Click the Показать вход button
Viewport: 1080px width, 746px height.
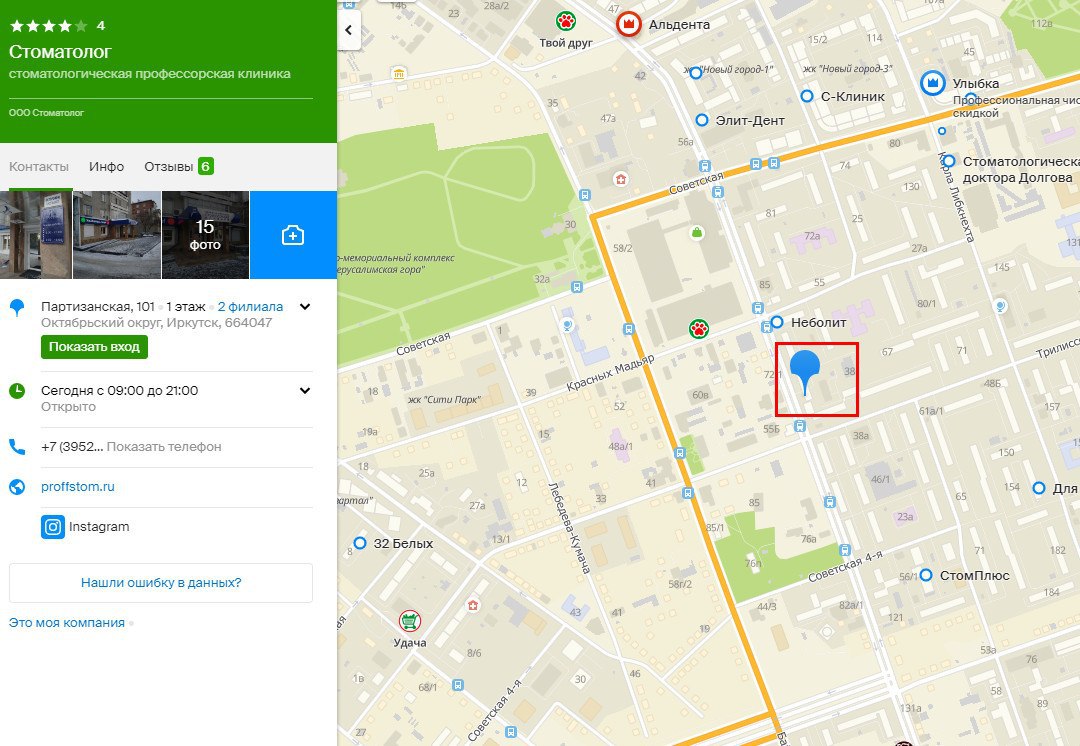point(94,346)
